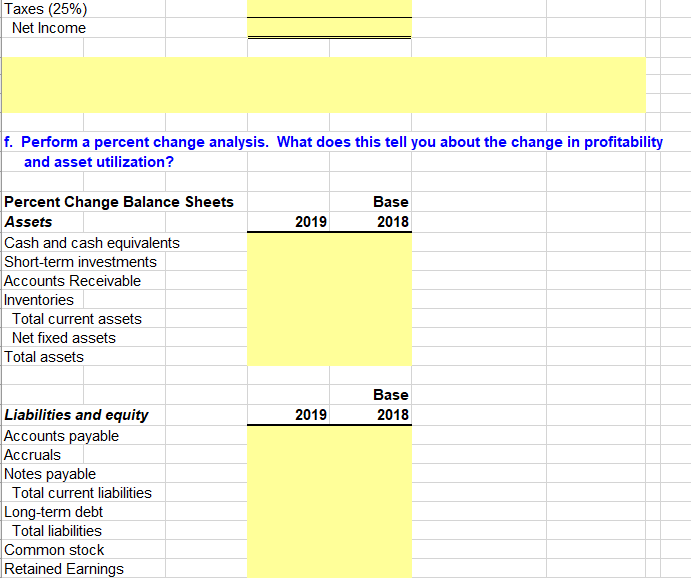
Task: Select 'Total current liabilities' row label
Action: coord(82,493)
